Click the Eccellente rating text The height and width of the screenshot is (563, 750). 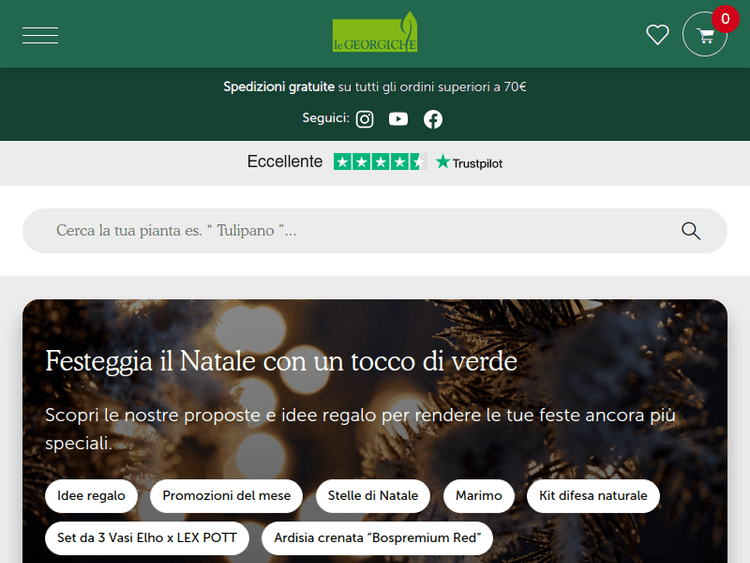pos(285,162)
